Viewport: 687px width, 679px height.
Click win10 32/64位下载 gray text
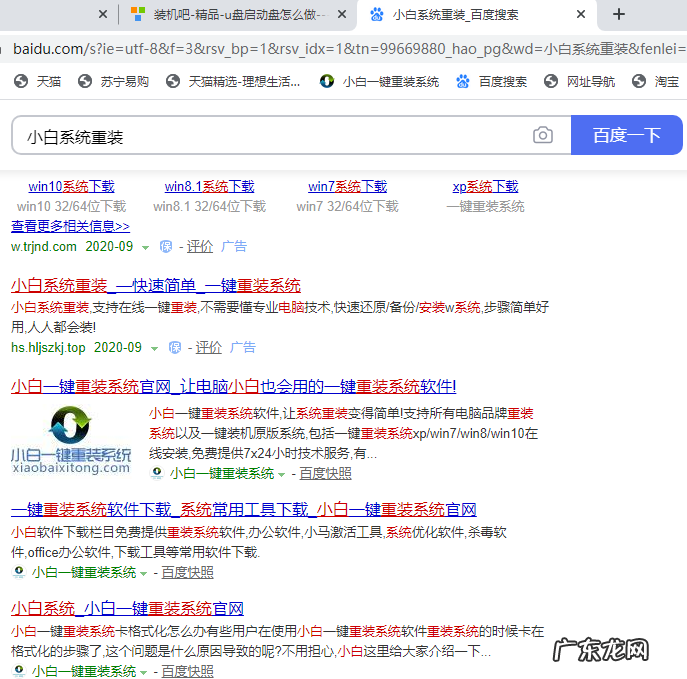coord(71,206)
